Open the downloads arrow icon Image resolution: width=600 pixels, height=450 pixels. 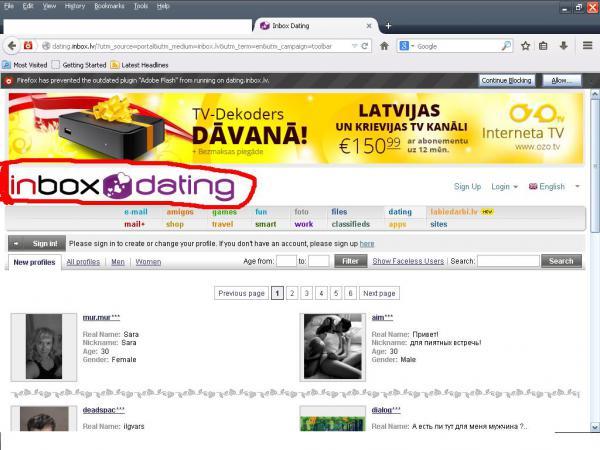click(563, 46)
